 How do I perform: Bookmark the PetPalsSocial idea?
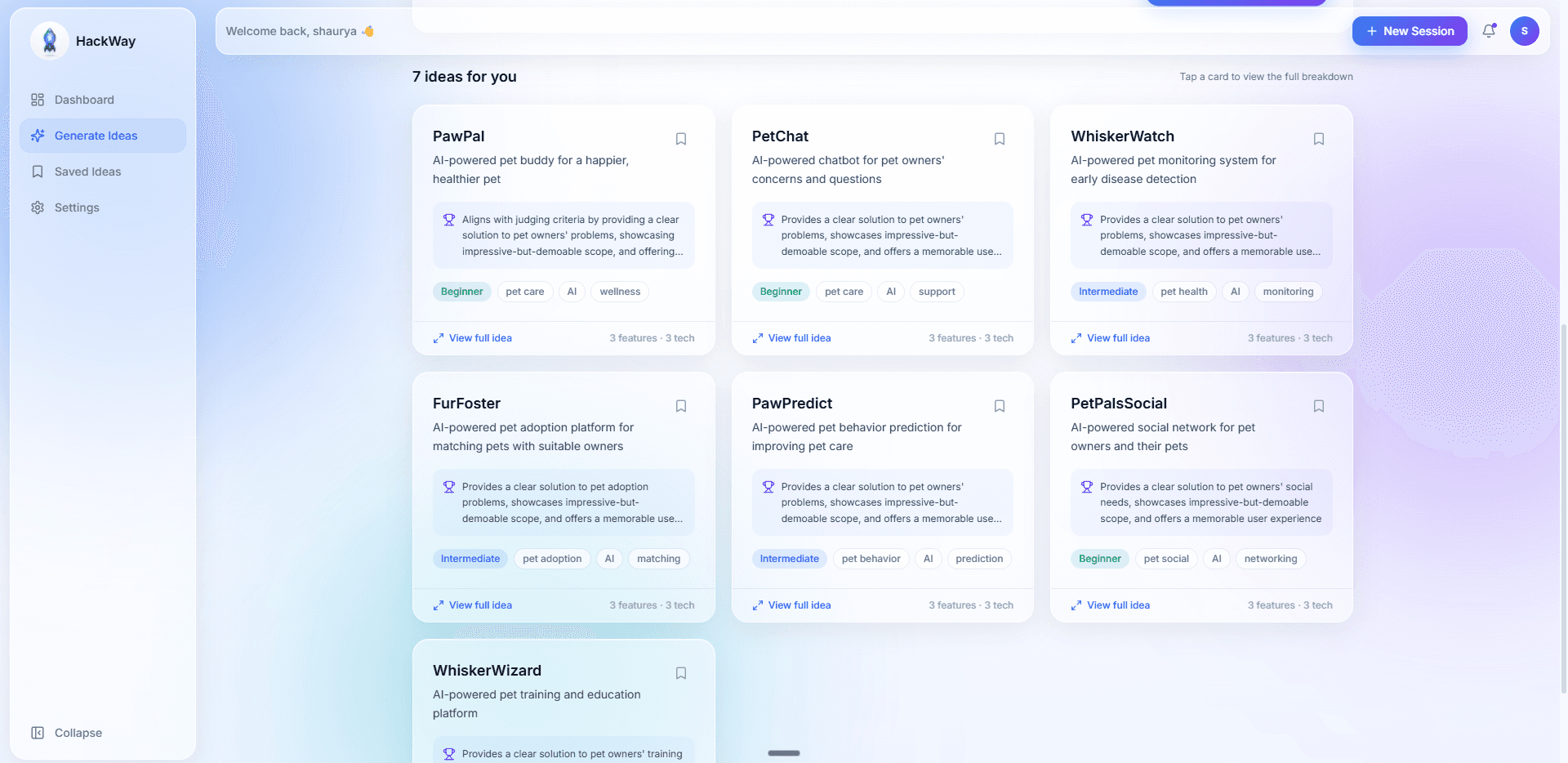pos(1319,406)
